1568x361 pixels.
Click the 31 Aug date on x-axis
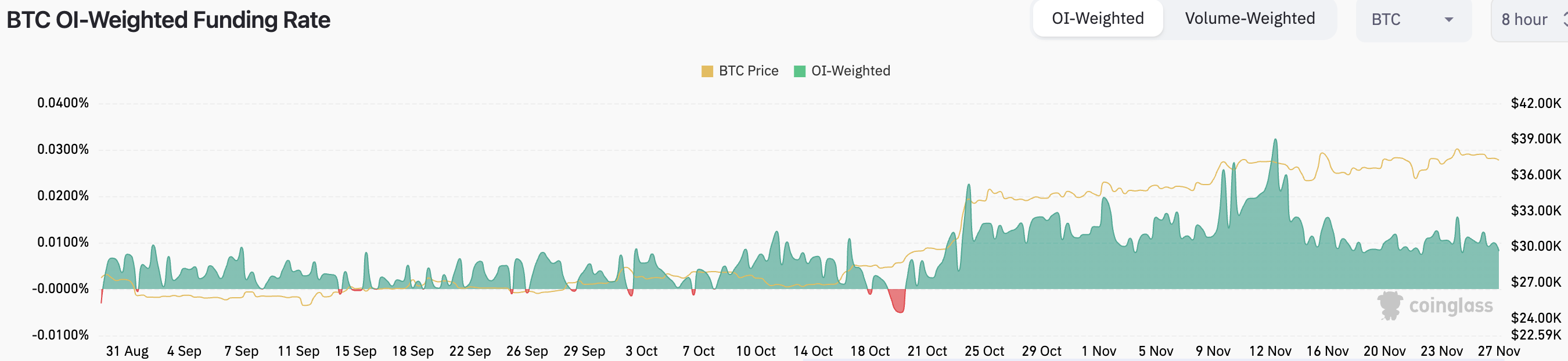(x=127, y=351)
